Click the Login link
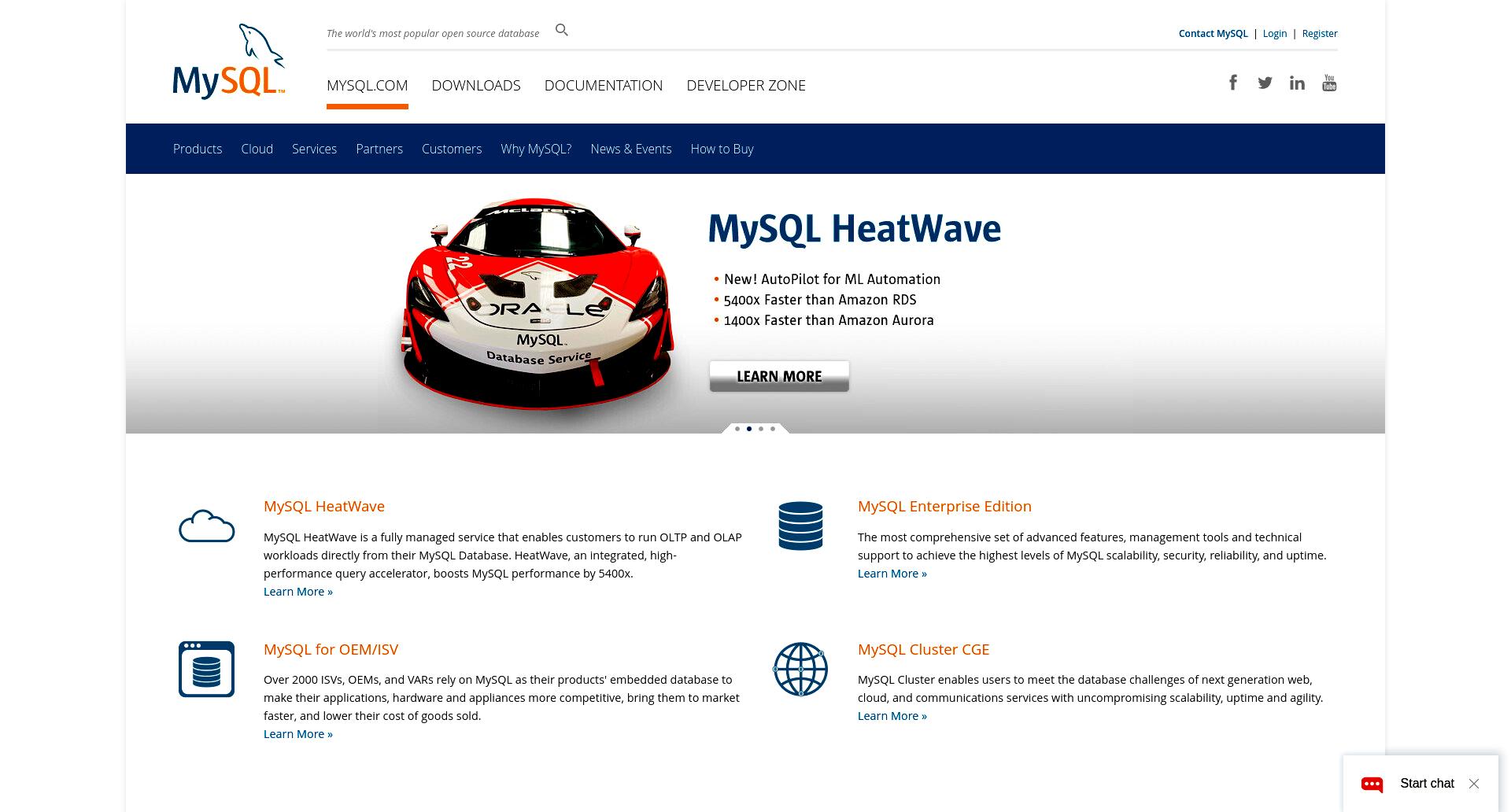This screenshot has height=812, width=1511. click(x=1275, y=33)
